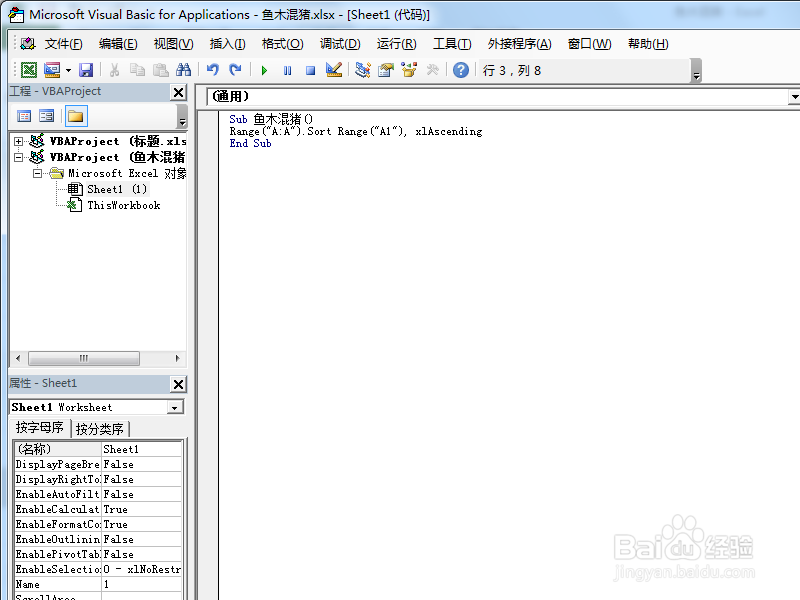Viewport: 800px width, 600px height.
Task: Open the Properties Window icon
Action: [x=386, y=70]
